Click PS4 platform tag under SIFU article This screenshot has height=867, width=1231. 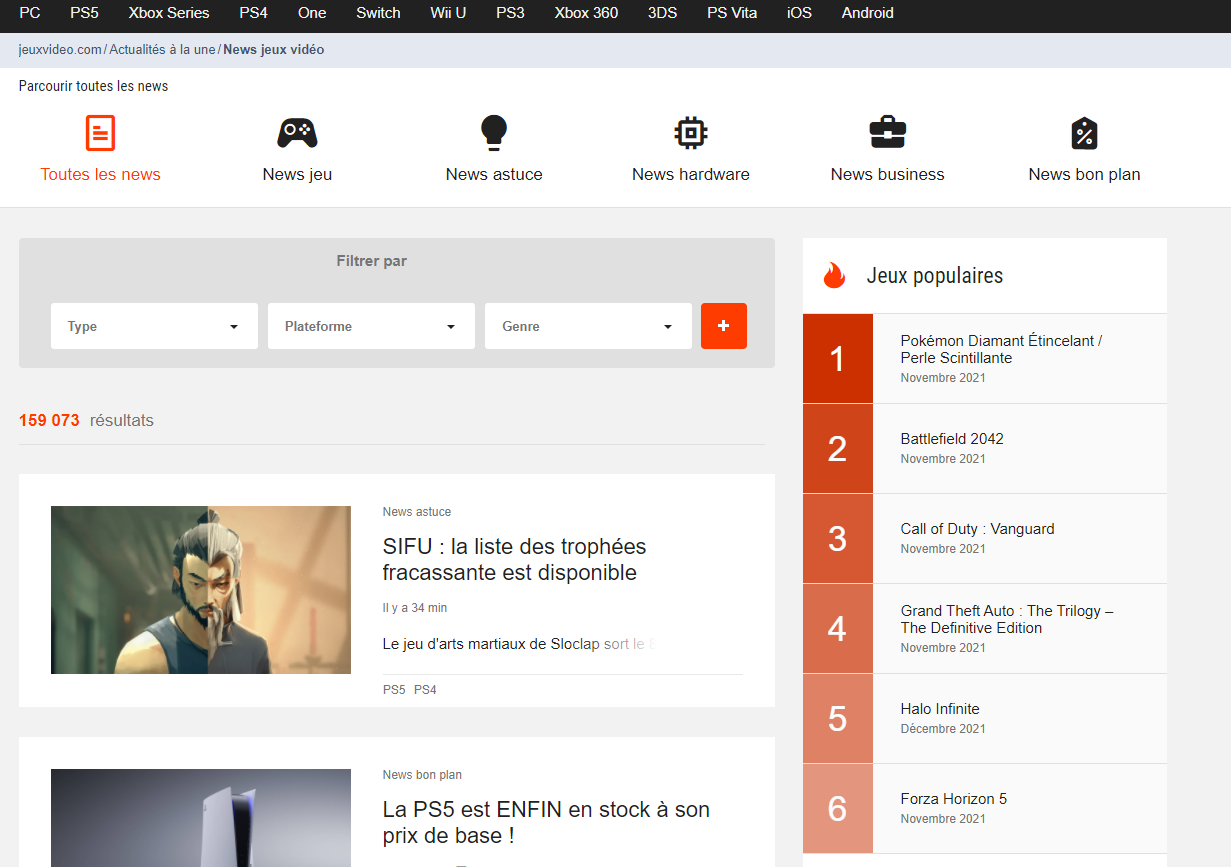[425, 690]
